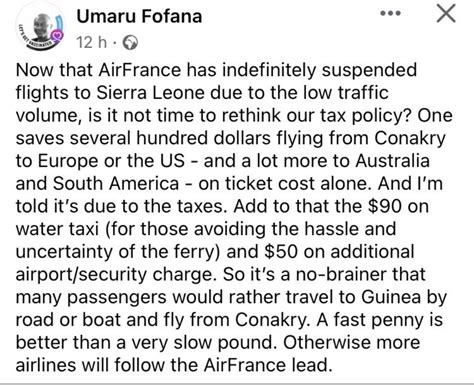
Task: Open the three-dot post options menu
Action: click(391, 14)
